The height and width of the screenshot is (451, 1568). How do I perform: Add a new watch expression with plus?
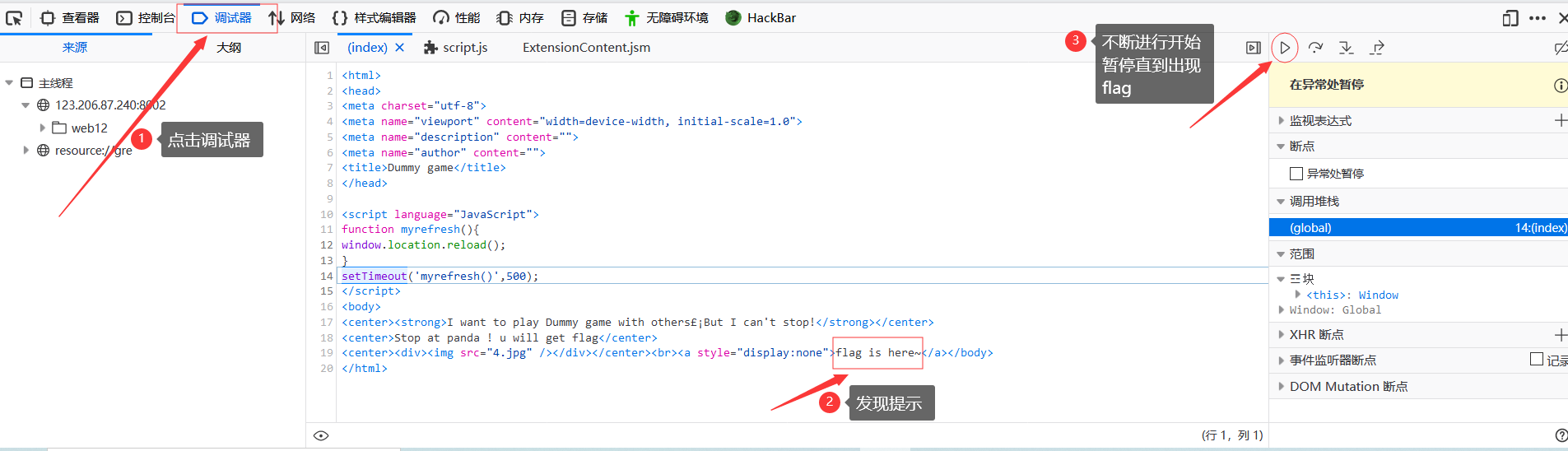(1561, 121)
